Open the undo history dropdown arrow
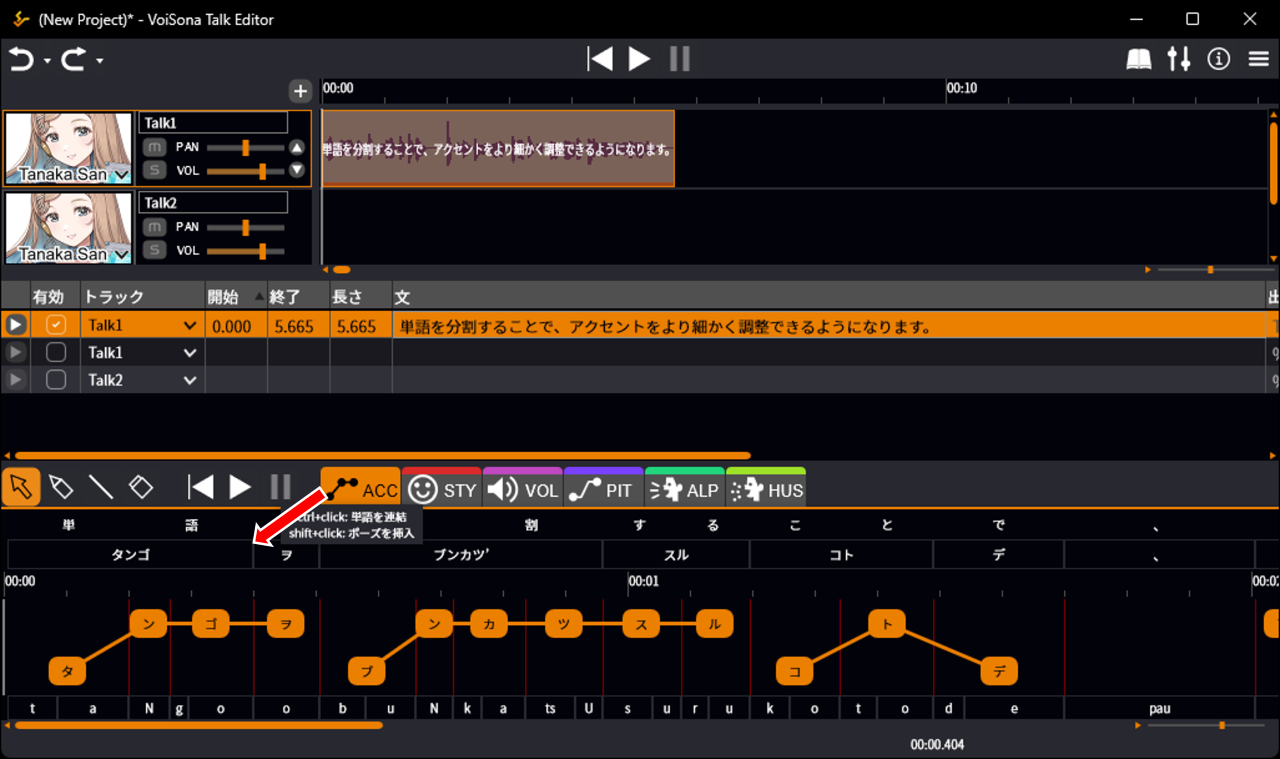Image resolution: width=1280 pixels, height=759 pixels. click(x=47, y=62)
